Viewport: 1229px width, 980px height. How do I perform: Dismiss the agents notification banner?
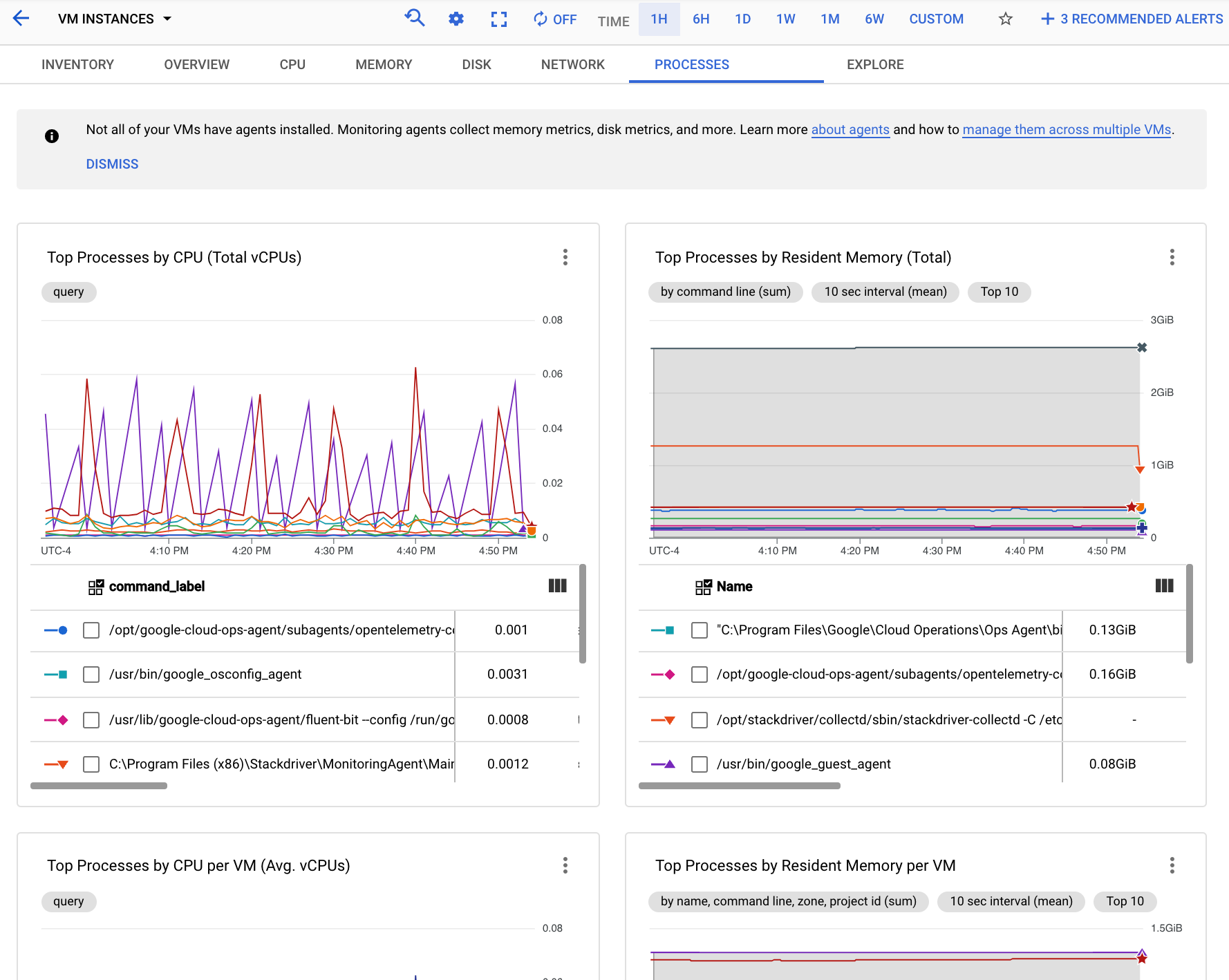coord(112,164)
